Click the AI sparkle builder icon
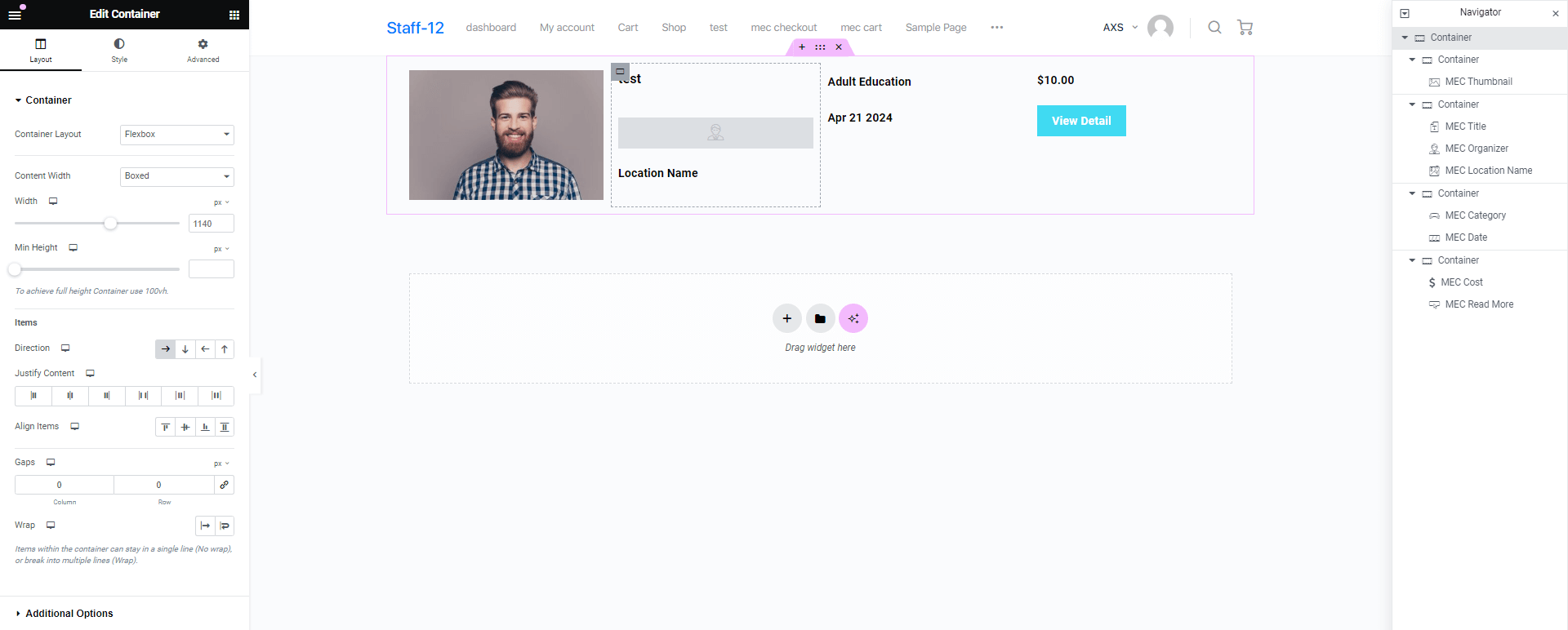Image resolution: width=1568 pixels, height=630 pixels. (853, 318)
